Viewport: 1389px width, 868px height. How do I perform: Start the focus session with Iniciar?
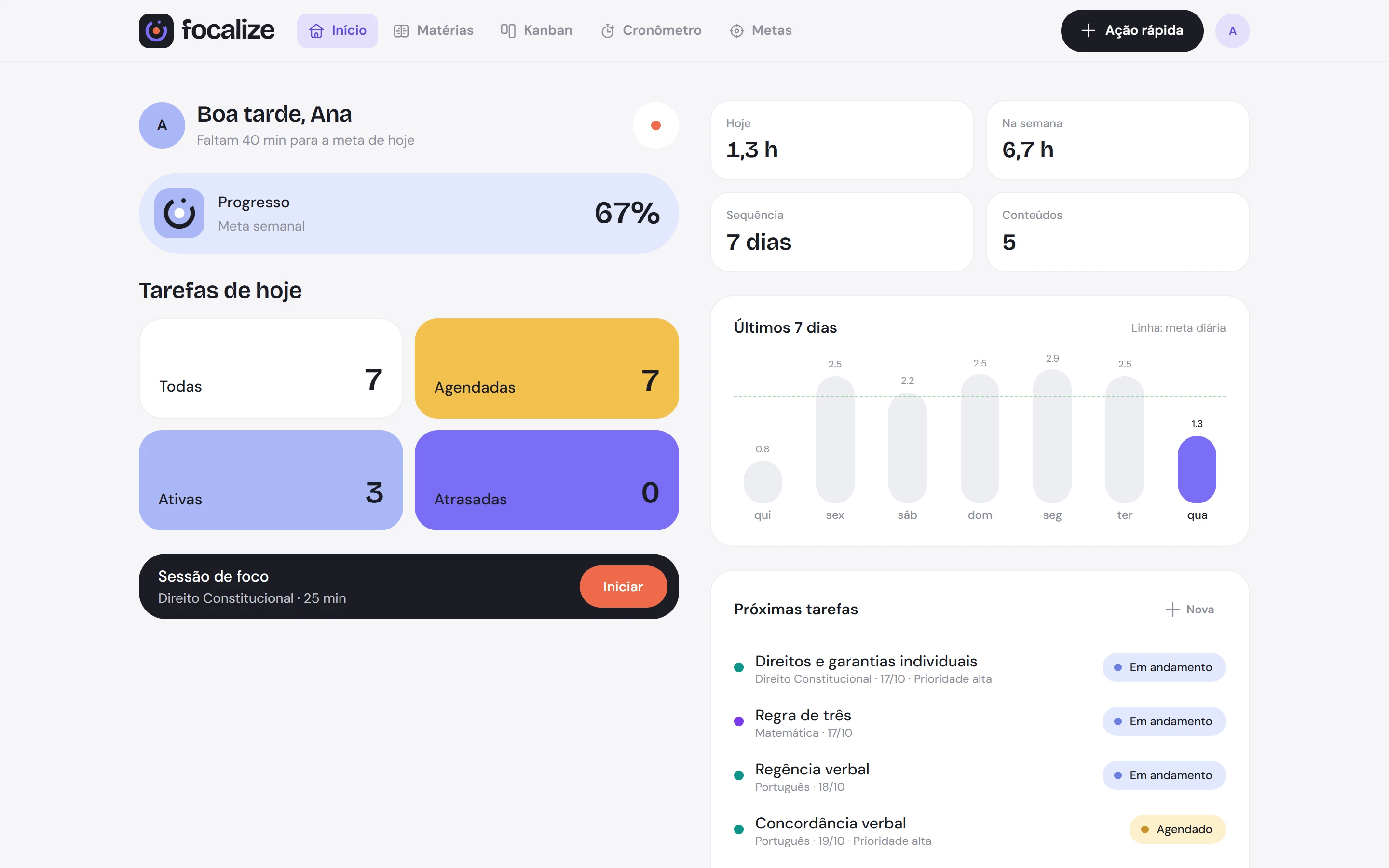[623, 586]
